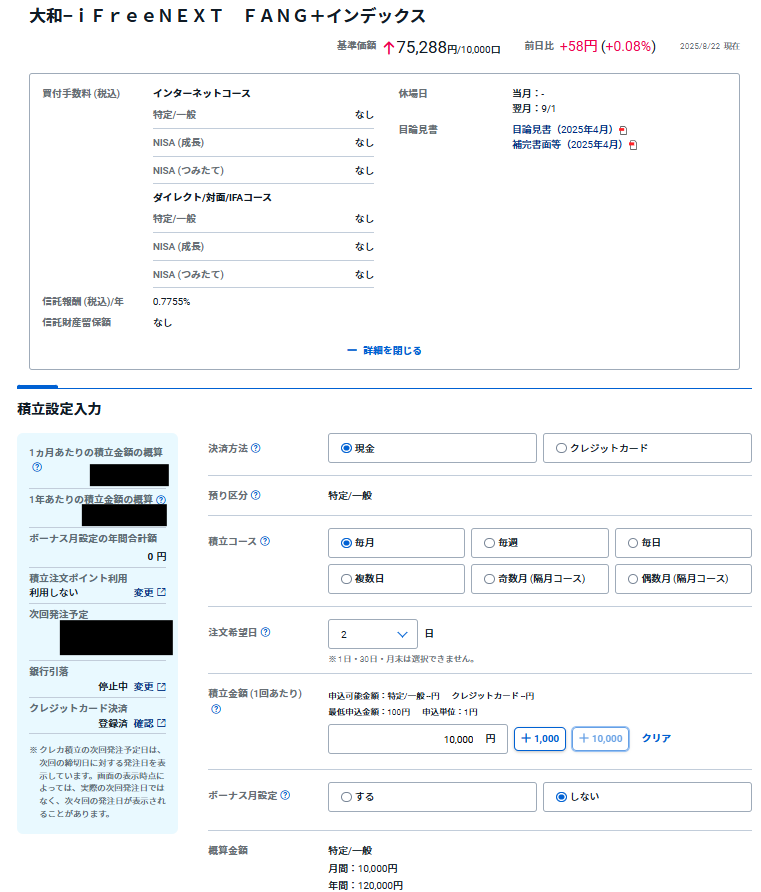Click external link icon beside クレジットカード決済 確認

[x=162, y=723]
